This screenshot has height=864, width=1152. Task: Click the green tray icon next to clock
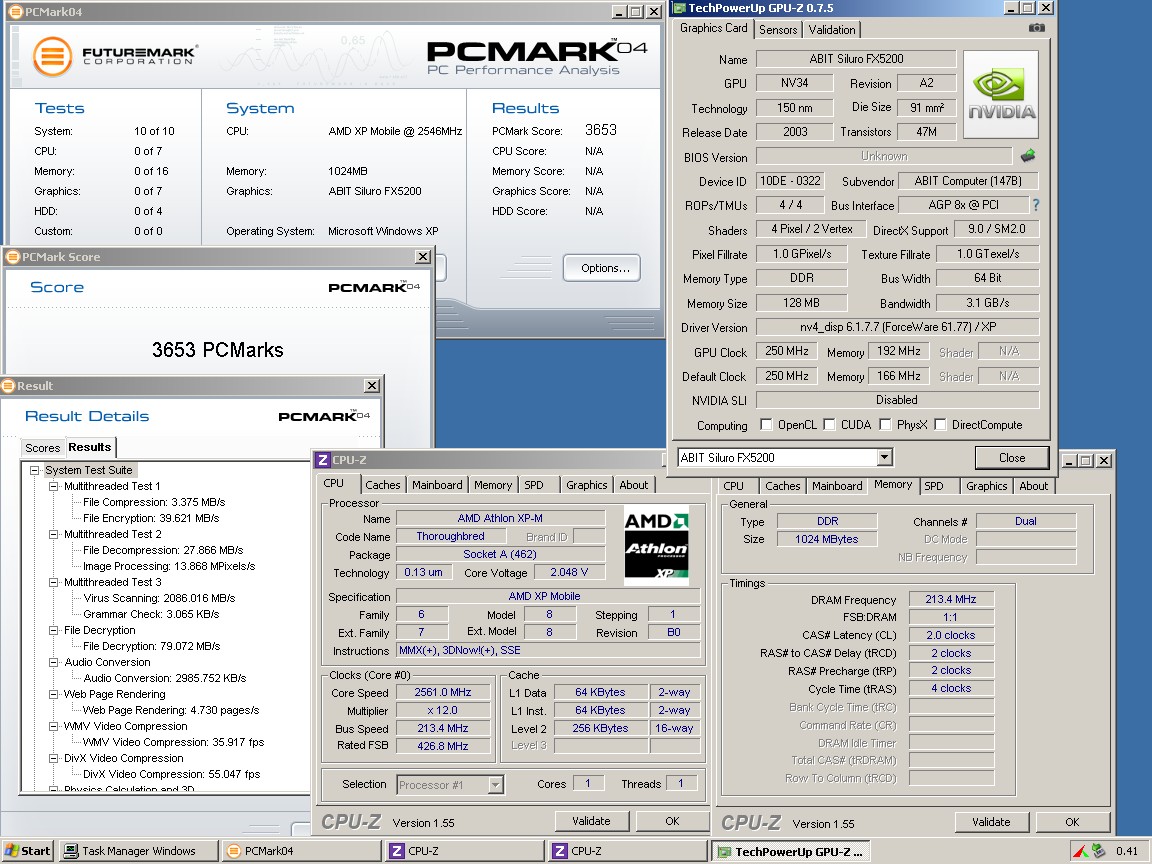tap(1098, 851)
